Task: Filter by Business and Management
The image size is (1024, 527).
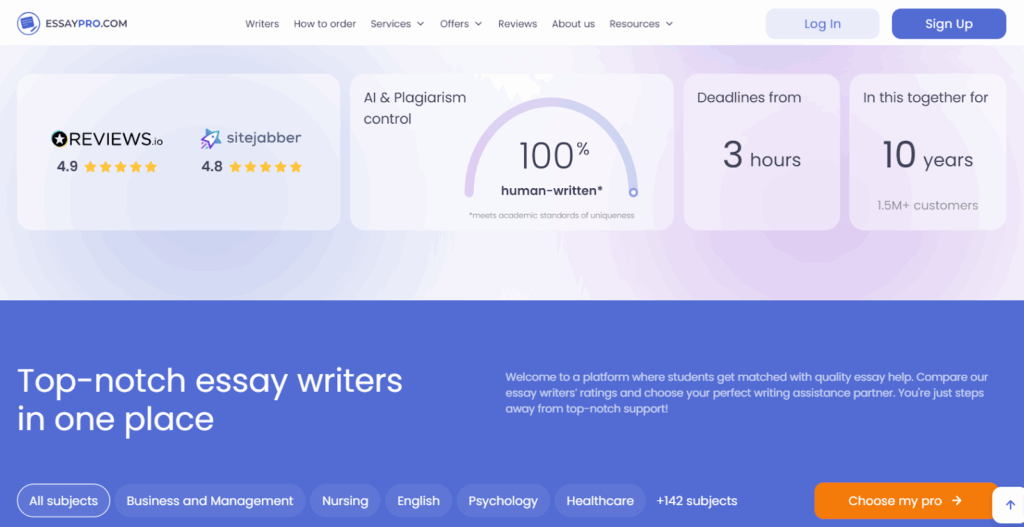Action: point(210,501)
